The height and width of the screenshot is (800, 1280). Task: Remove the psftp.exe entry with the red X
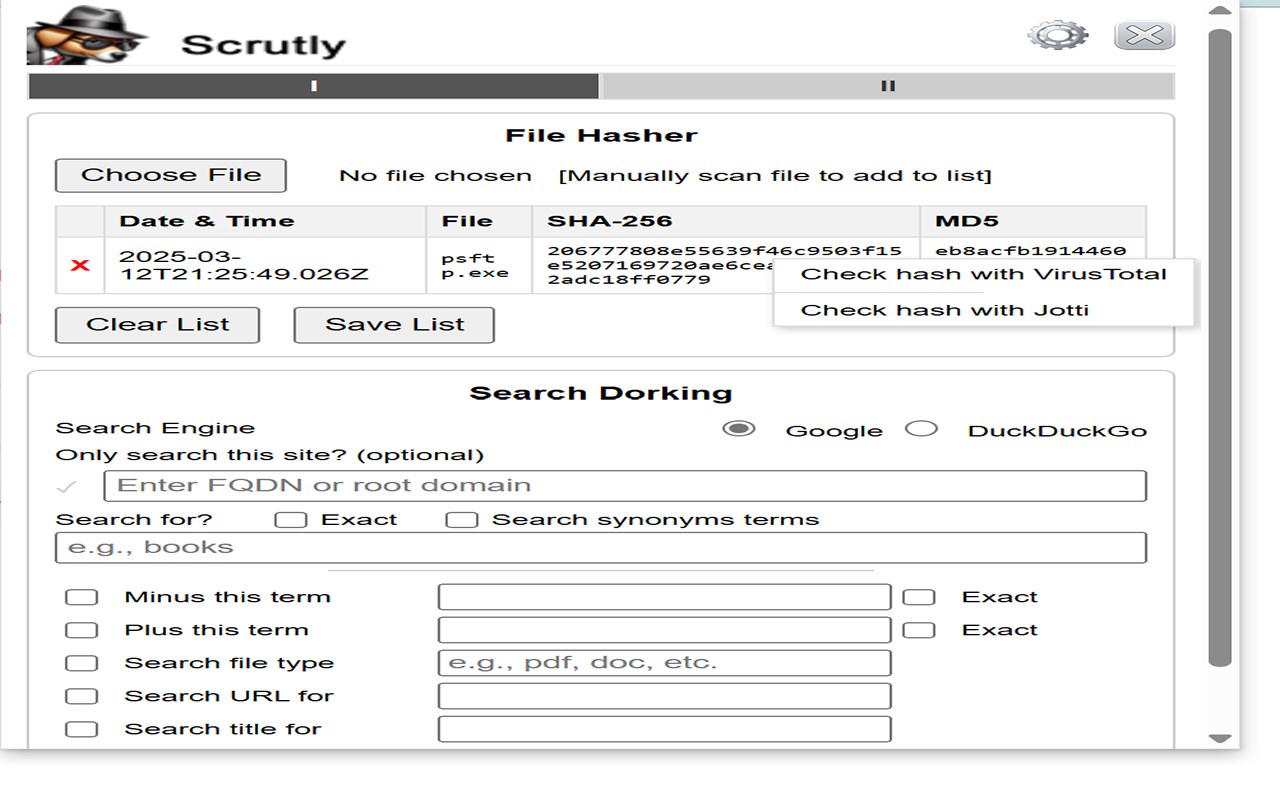80,265
